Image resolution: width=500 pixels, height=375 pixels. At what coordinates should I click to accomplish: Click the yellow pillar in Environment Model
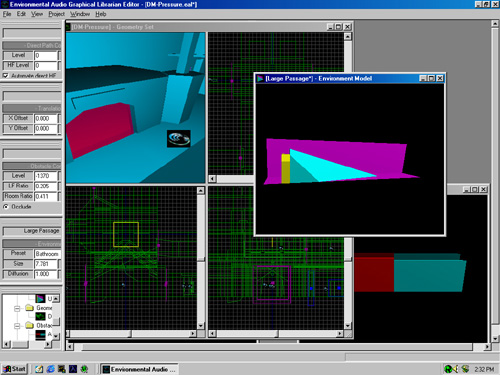pyautogui.click(x=286, y=168)
